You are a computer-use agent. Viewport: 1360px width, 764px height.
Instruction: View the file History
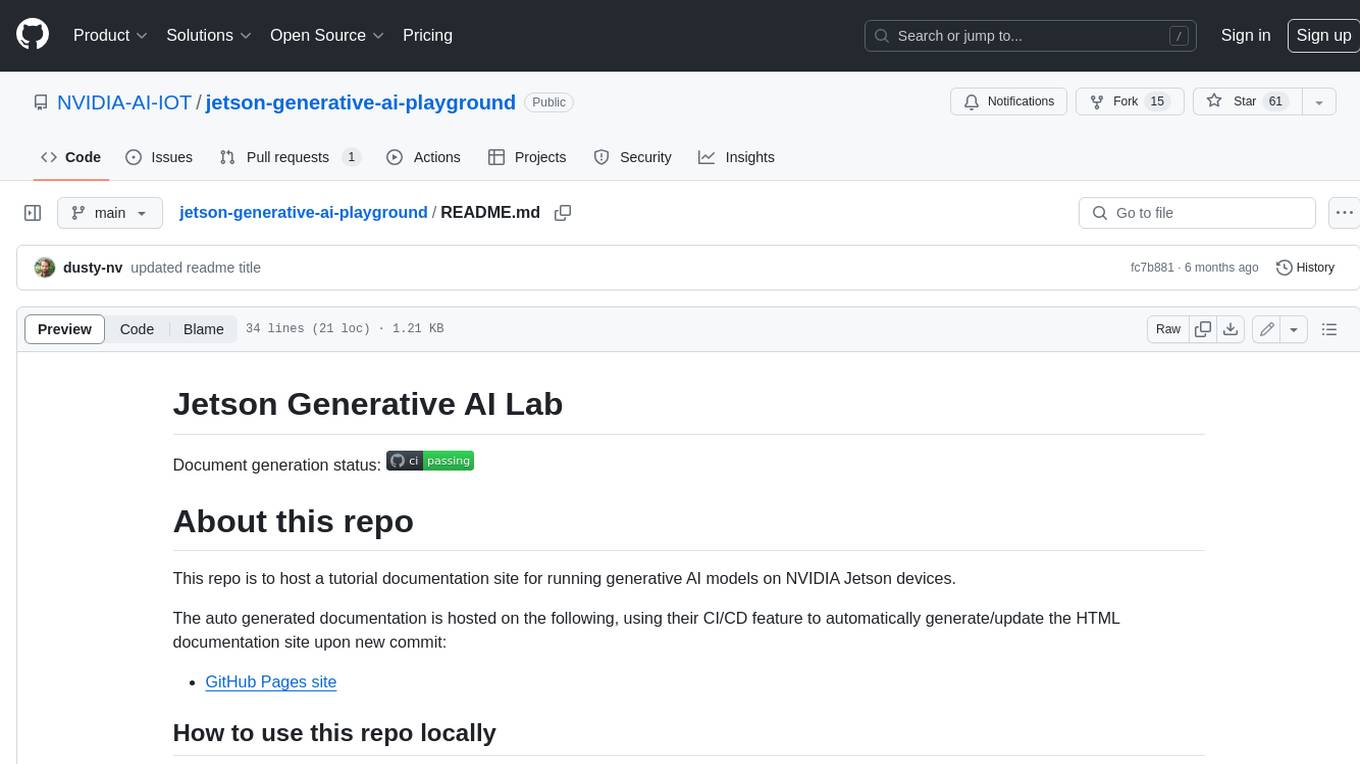(1306, 267)
